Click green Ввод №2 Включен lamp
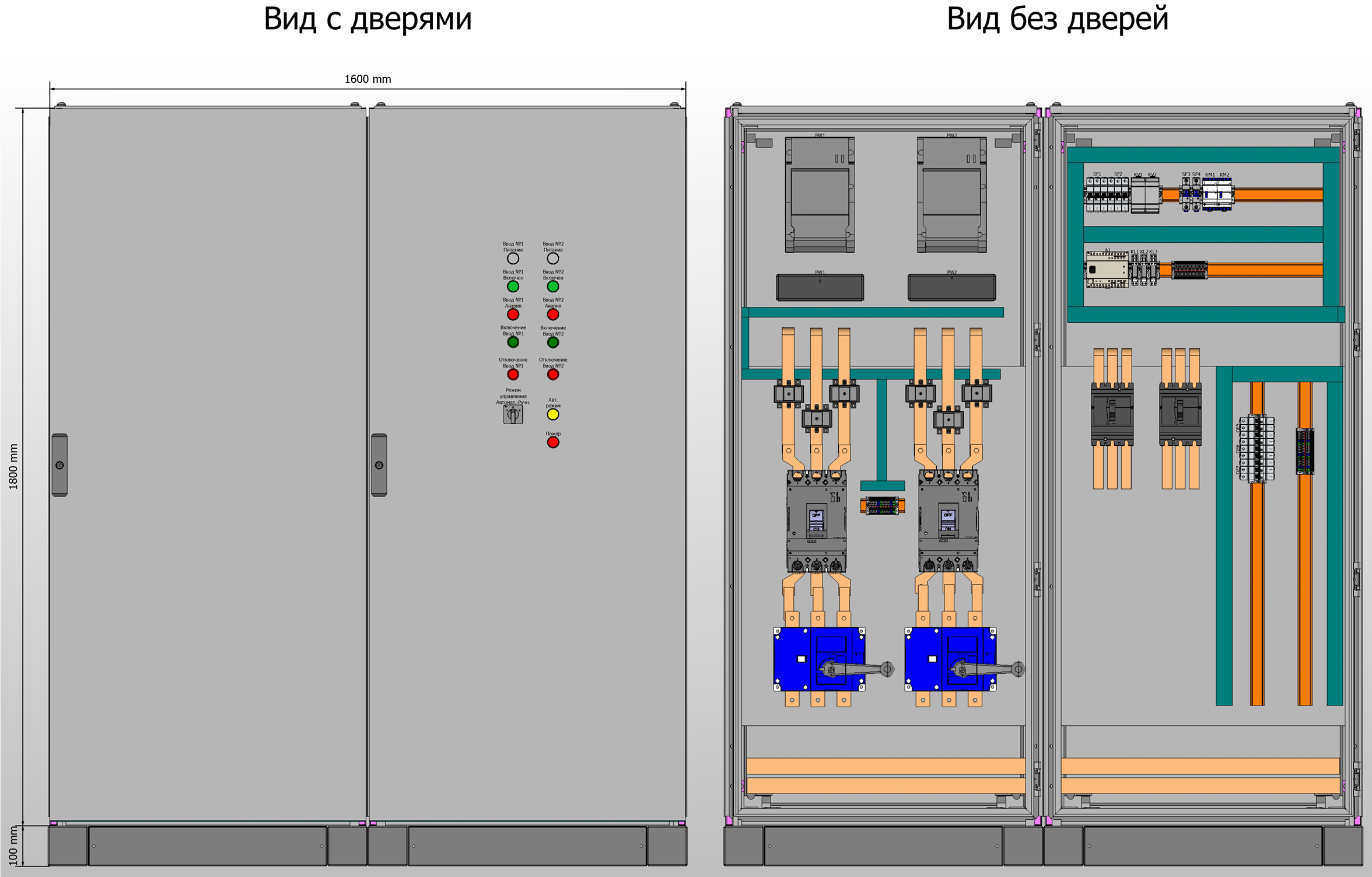1372x877 pixels. (x=553, y=286)
